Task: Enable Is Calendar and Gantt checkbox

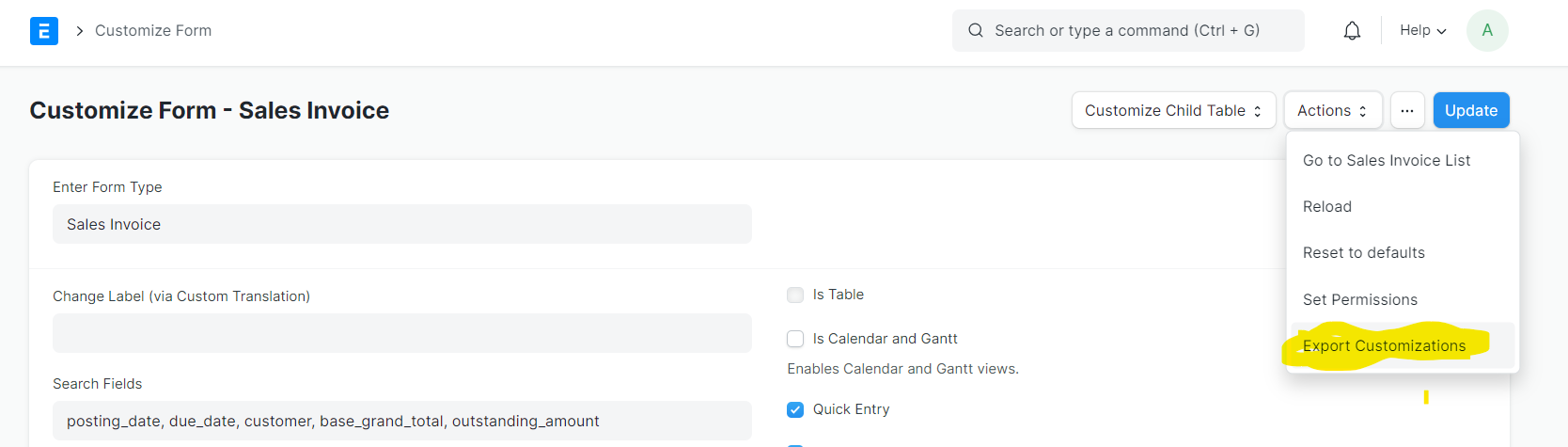Action: (x=795, y=339)
